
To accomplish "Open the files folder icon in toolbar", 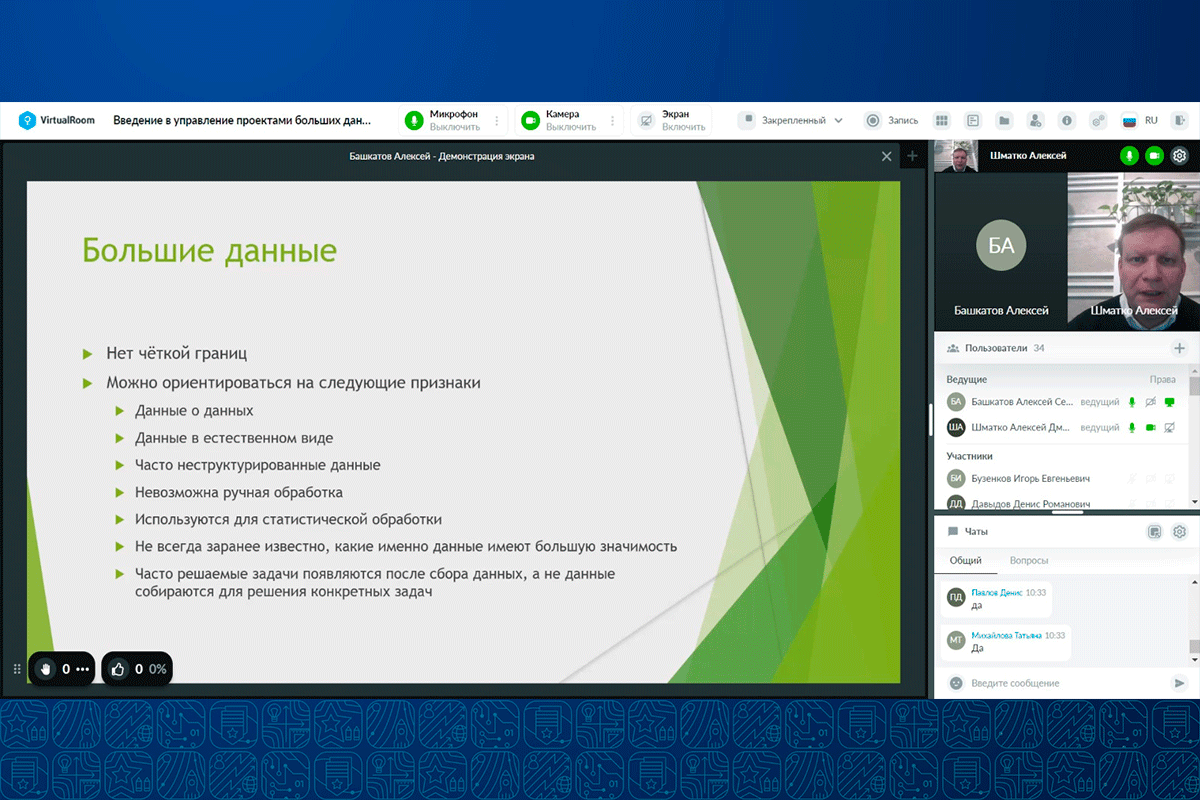I will coord(1004,121).
